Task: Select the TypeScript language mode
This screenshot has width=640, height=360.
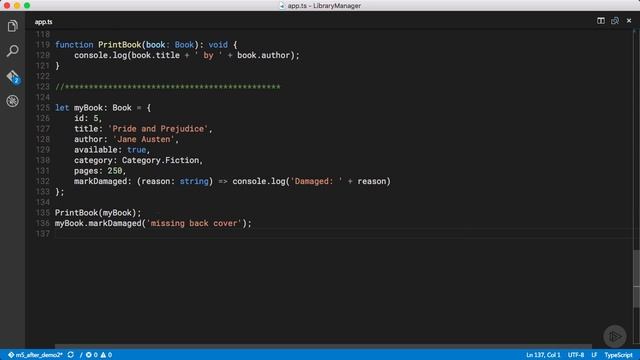Action: coord(618,355)
